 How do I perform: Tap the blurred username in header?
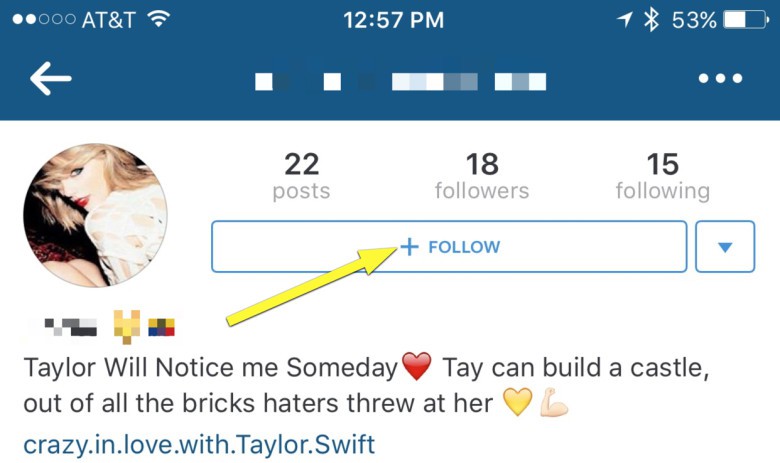(400, 82)
